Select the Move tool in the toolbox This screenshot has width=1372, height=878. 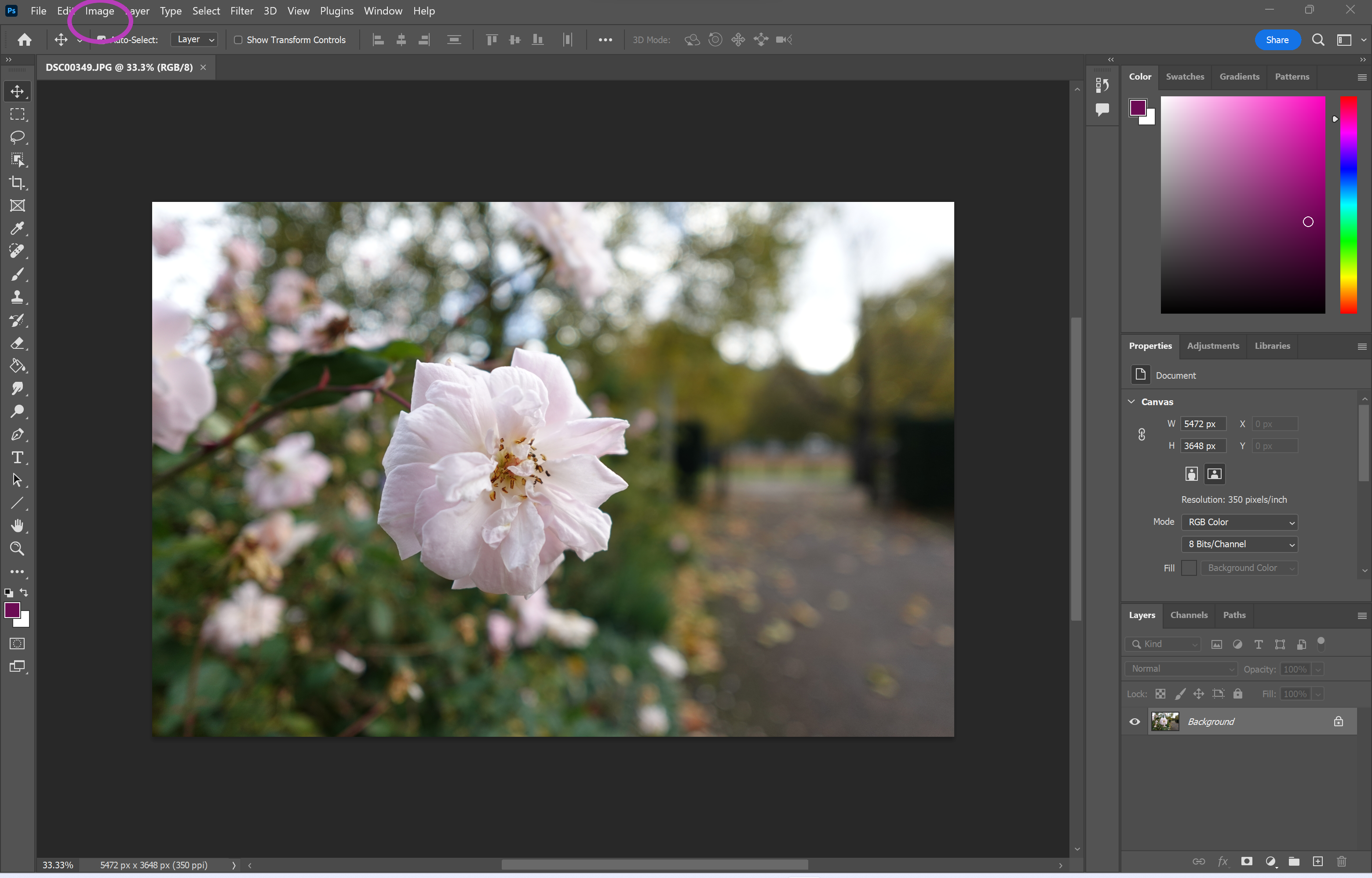(x=17, y=91)
